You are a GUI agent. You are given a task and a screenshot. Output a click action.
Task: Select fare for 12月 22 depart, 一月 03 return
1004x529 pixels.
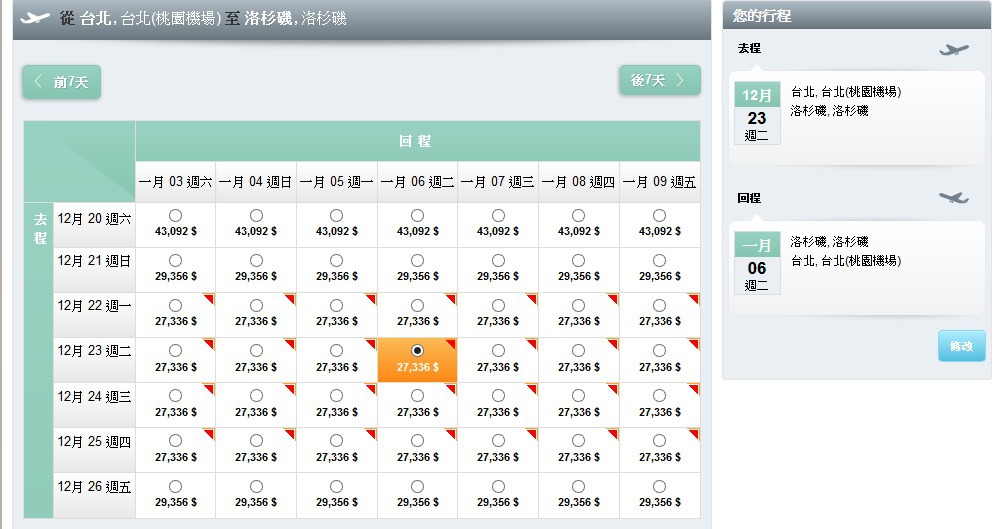click(175, 305)
